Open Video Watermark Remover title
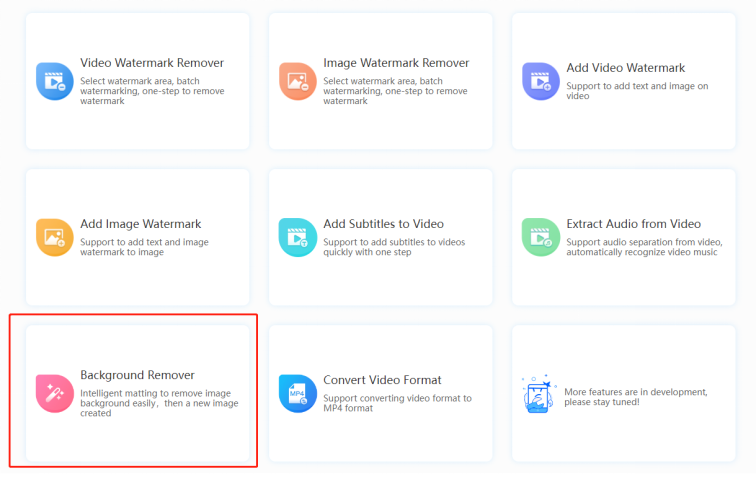The width and height of the screenshot is (756, 478). coord(152,63)
